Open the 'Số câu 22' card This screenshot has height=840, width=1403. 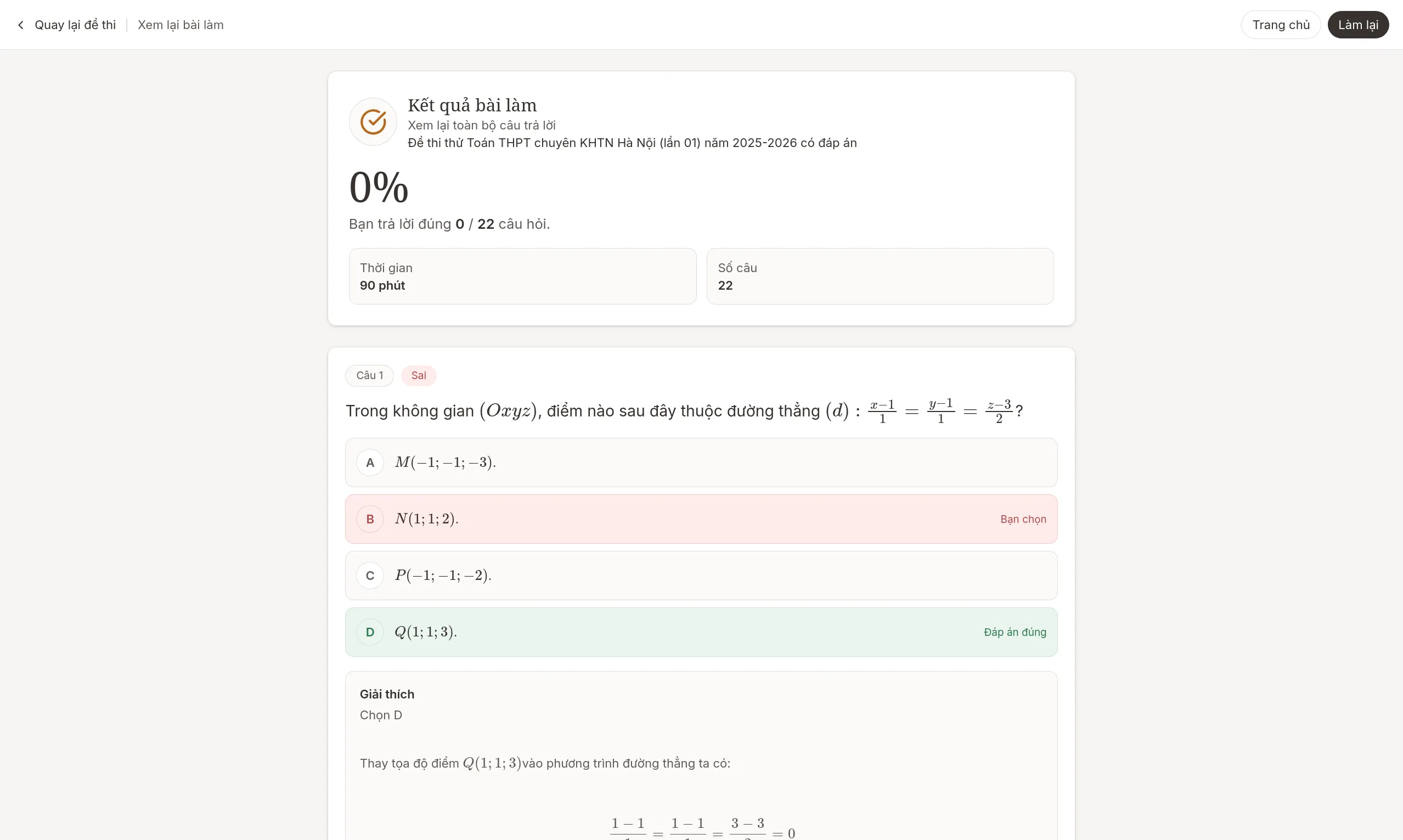click(x=880, y=276)
